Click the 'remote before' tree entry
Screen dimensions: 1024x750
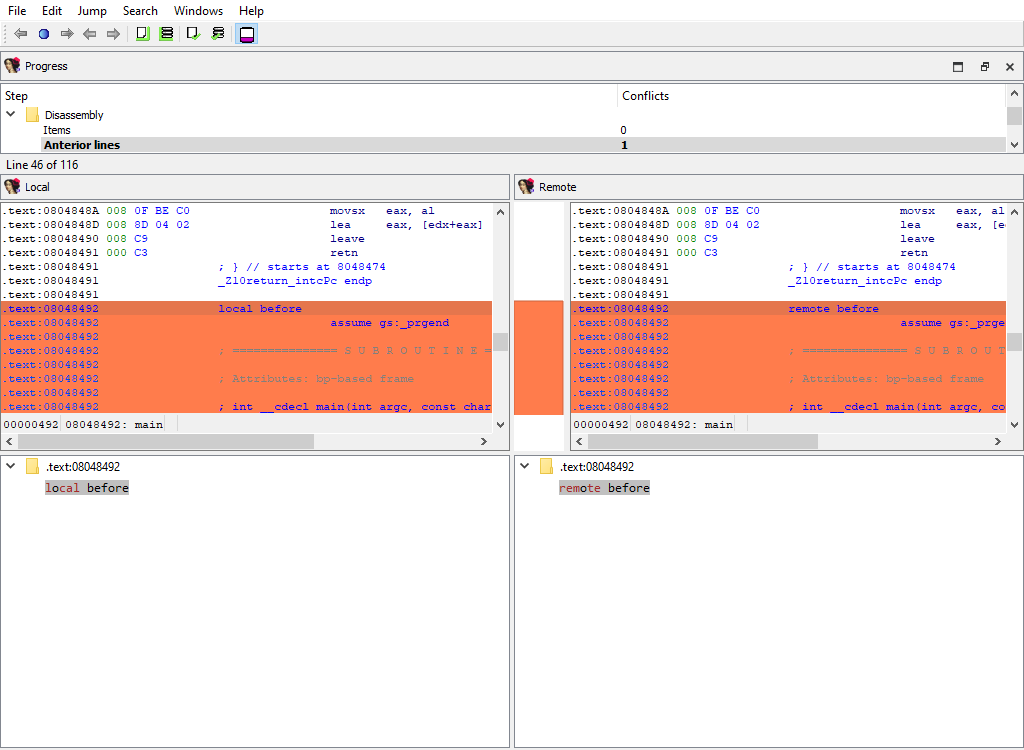coord(604,488)
